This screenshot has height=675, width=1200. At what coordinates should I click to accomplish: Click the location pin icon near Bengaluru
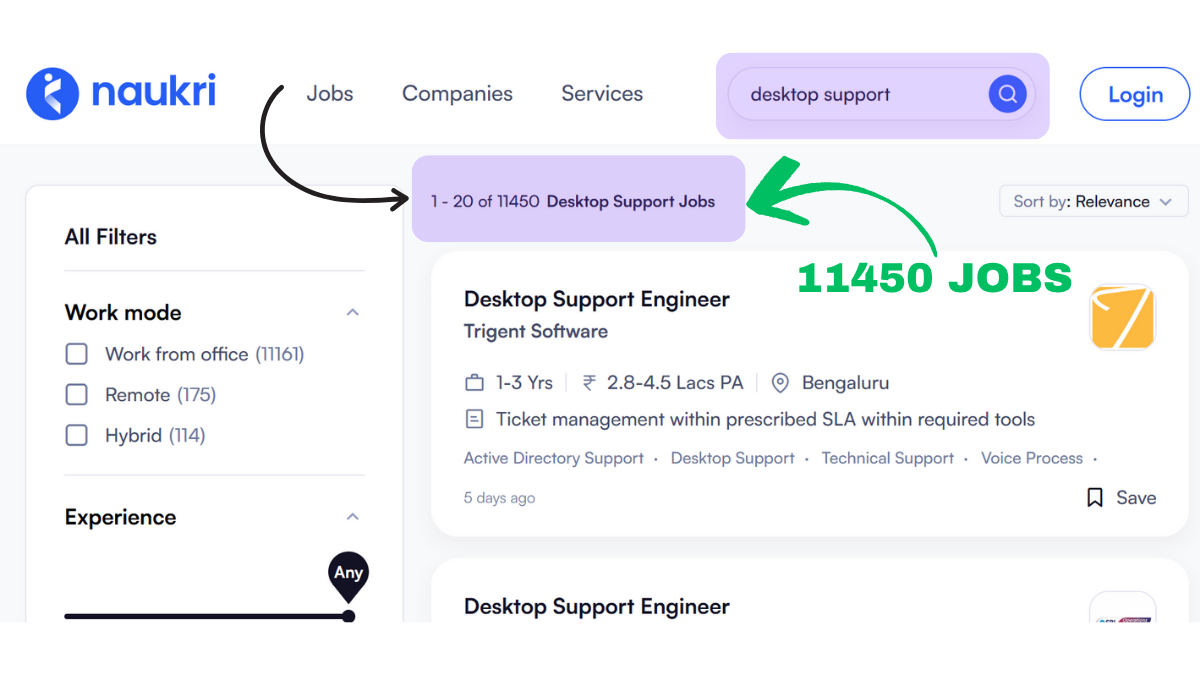pos(780,383)
